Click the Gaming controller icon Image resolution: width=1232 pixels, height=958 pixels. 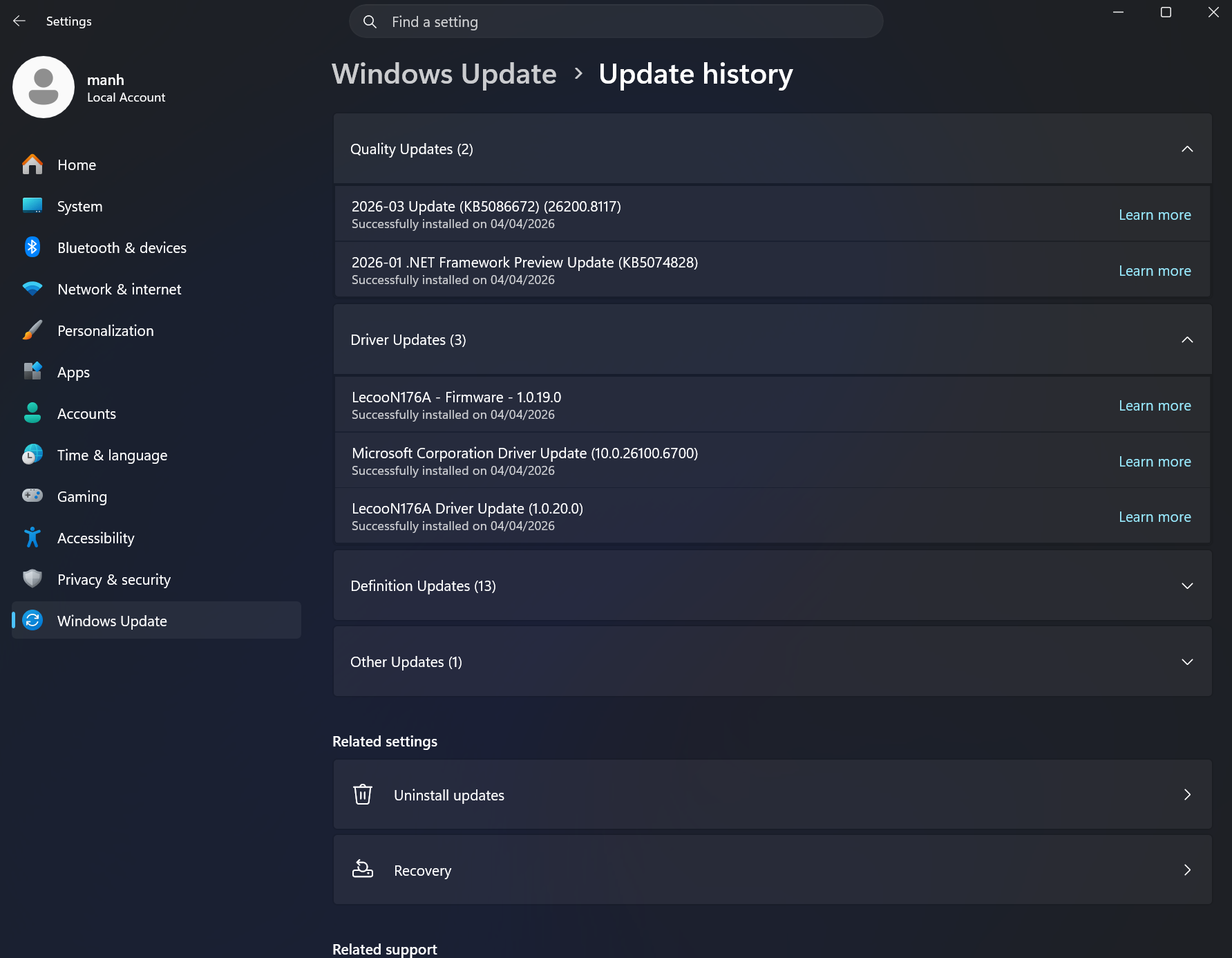(32, 496)
